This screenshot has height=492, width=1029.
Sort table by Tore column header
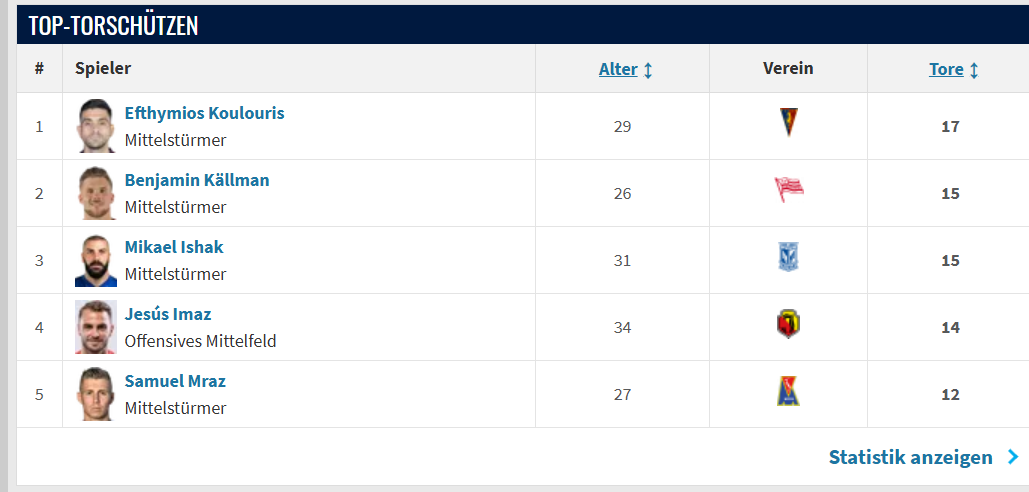click(946, 69)
